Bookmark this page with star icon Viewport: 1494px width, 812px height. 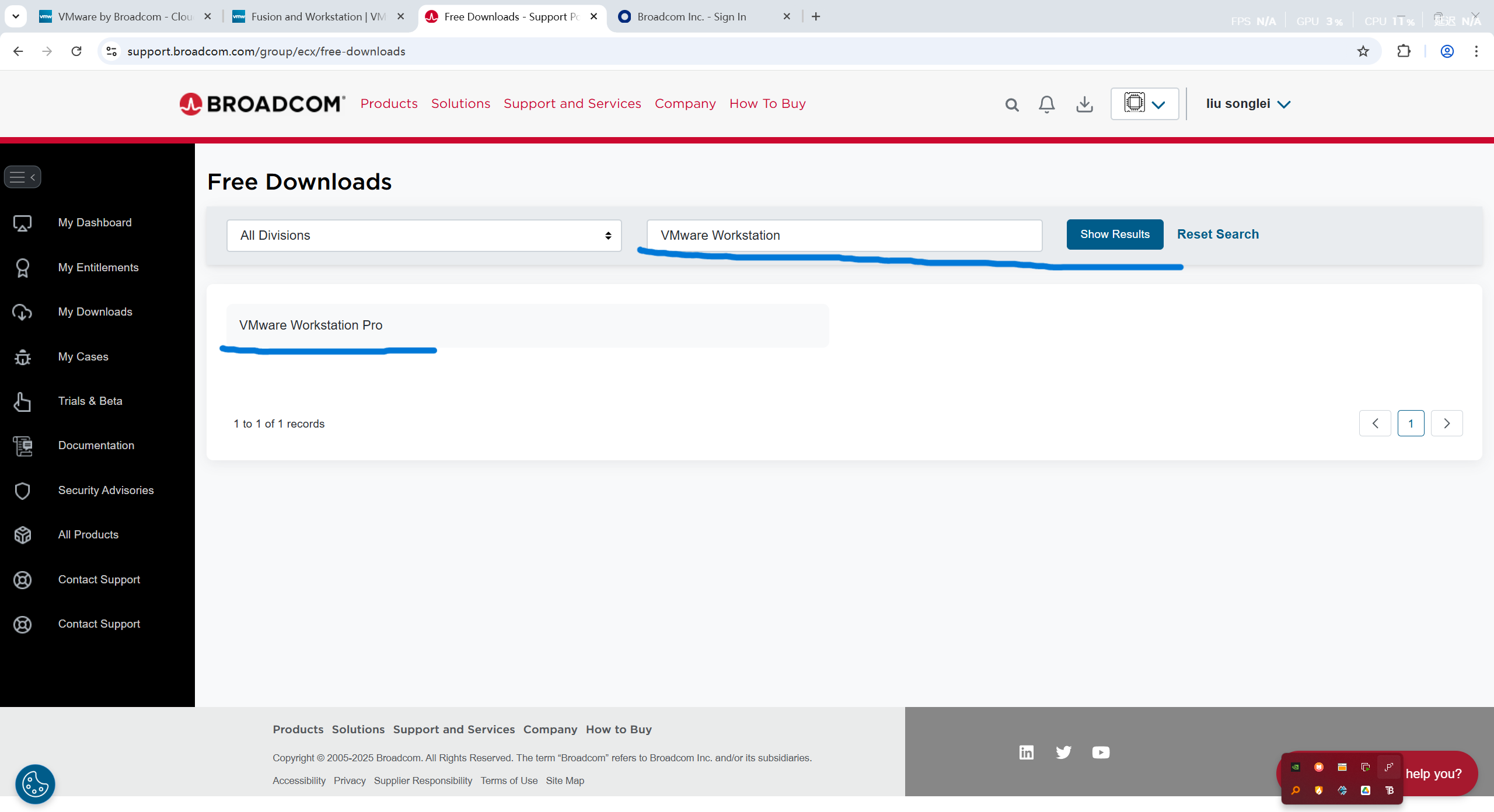1363,51
